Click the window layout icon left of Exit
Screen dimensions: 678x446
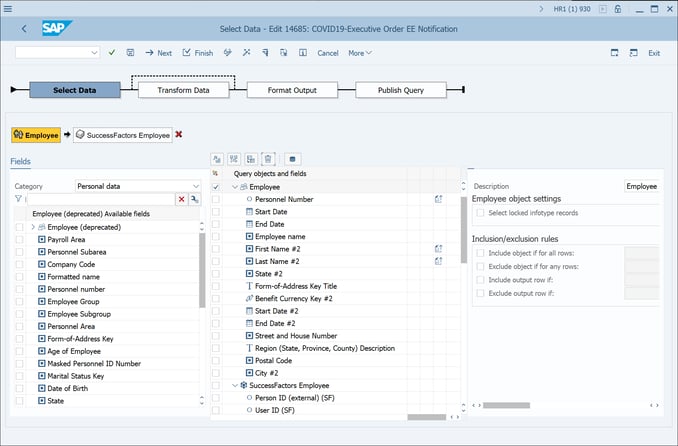click(633, 53)
